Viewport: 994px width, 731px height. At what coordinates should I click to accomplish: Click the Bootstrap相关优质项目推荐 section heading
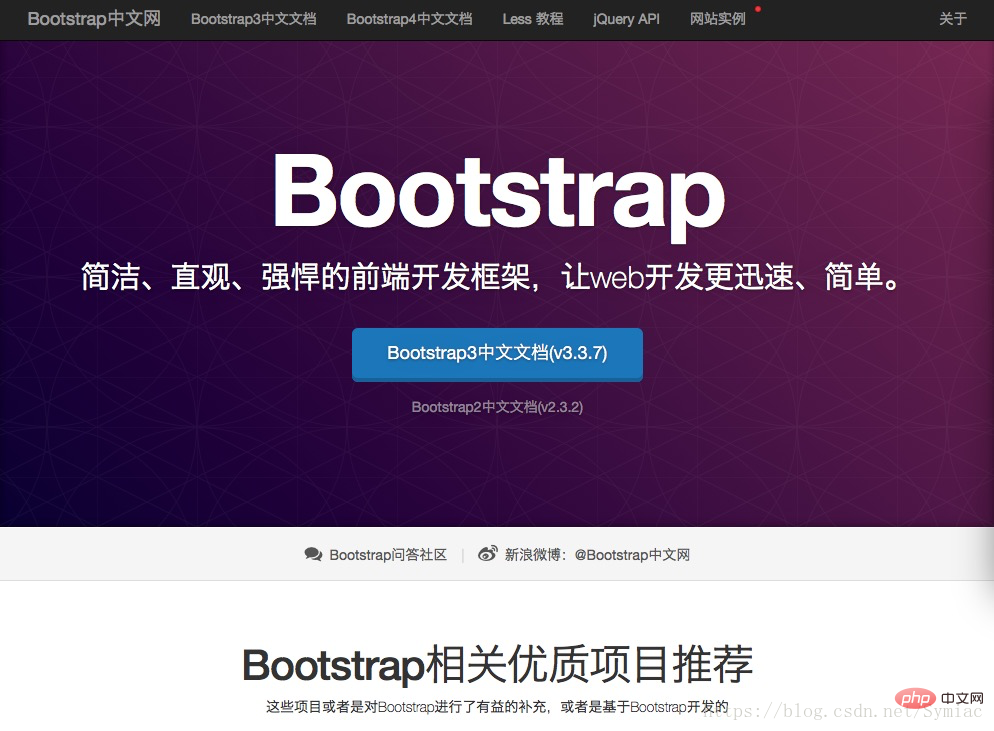pyautogui.click(x=497, y=664)
